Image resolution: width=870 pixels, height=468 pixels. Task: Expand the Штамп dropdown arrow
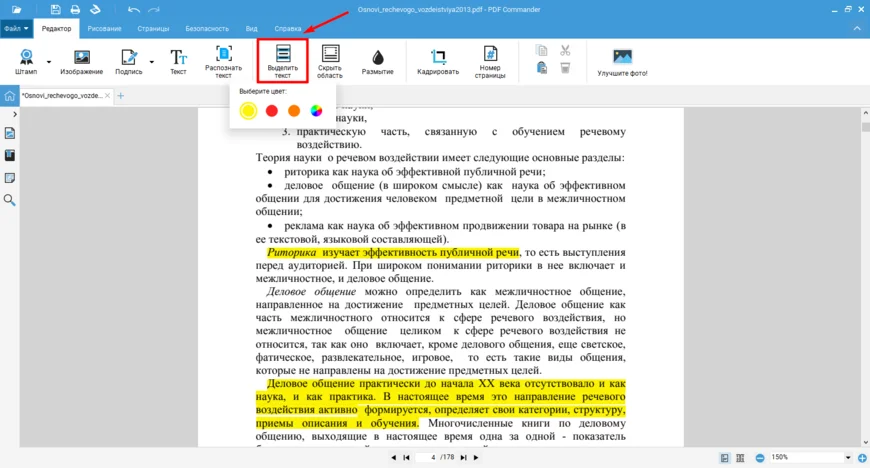point(49,62)
